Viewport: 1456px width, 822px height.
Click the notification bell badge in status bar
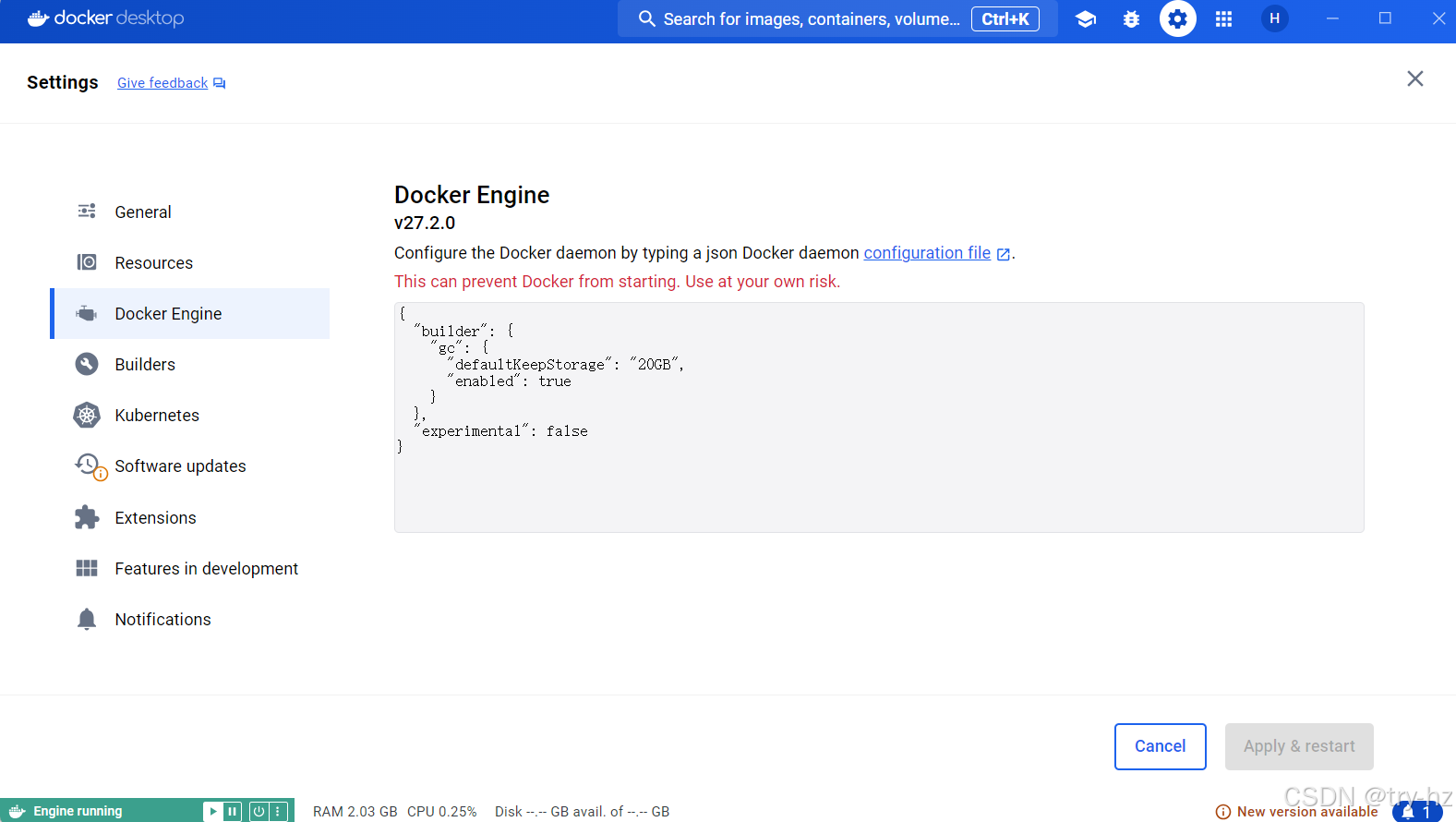tap(1416, 812)
